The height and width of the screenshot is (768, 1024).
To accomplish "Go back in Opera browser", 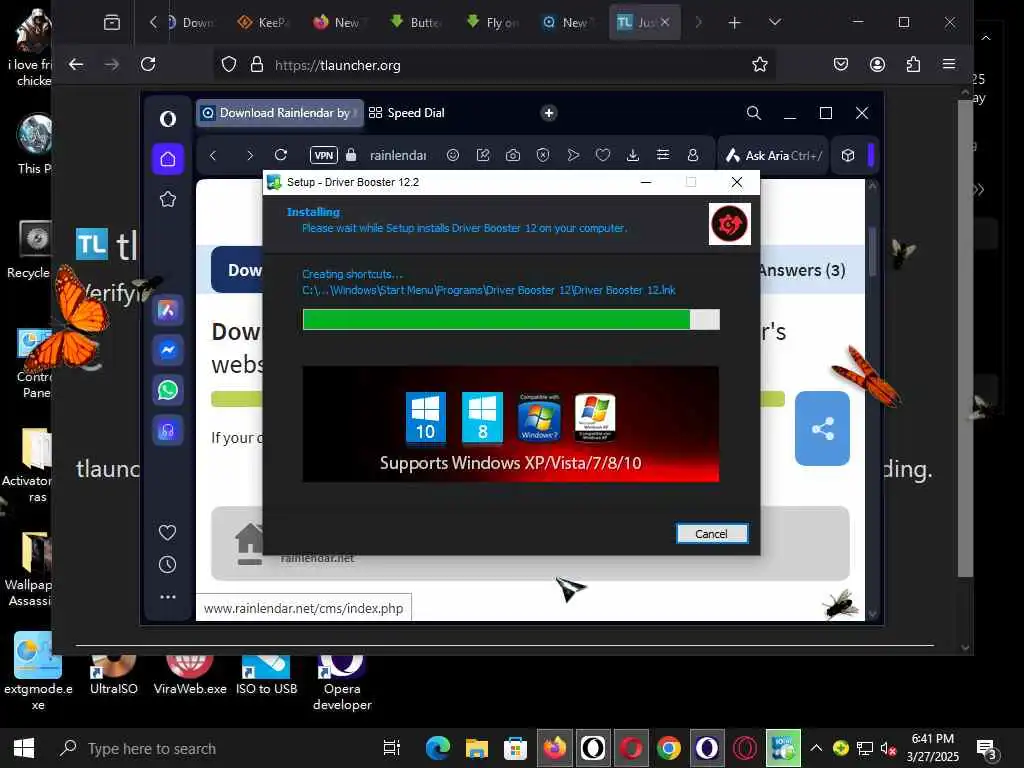I will 213,155.
